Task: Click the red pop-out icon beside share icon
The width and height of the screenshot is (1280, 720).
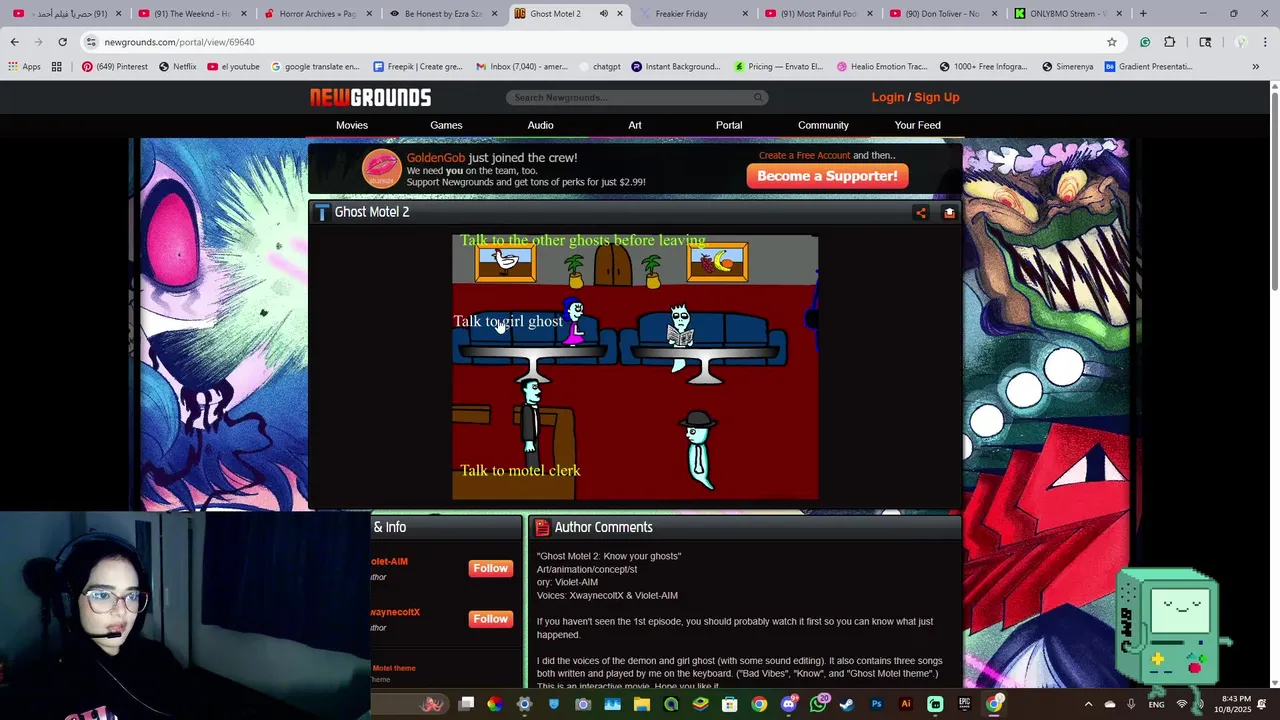Action: click(949, 212)
